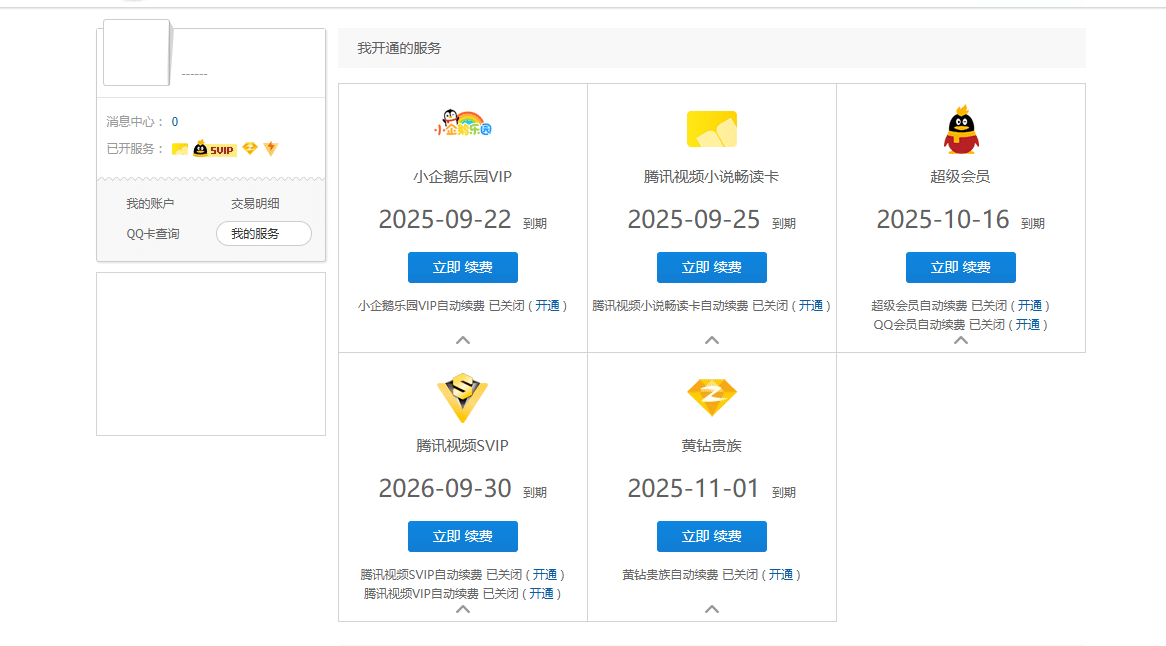The height and width of the screenshot is (646, 1166).
Task: Enable 超级会员自动续费 via 开通 link
Action: click(x=1030, y=306)
